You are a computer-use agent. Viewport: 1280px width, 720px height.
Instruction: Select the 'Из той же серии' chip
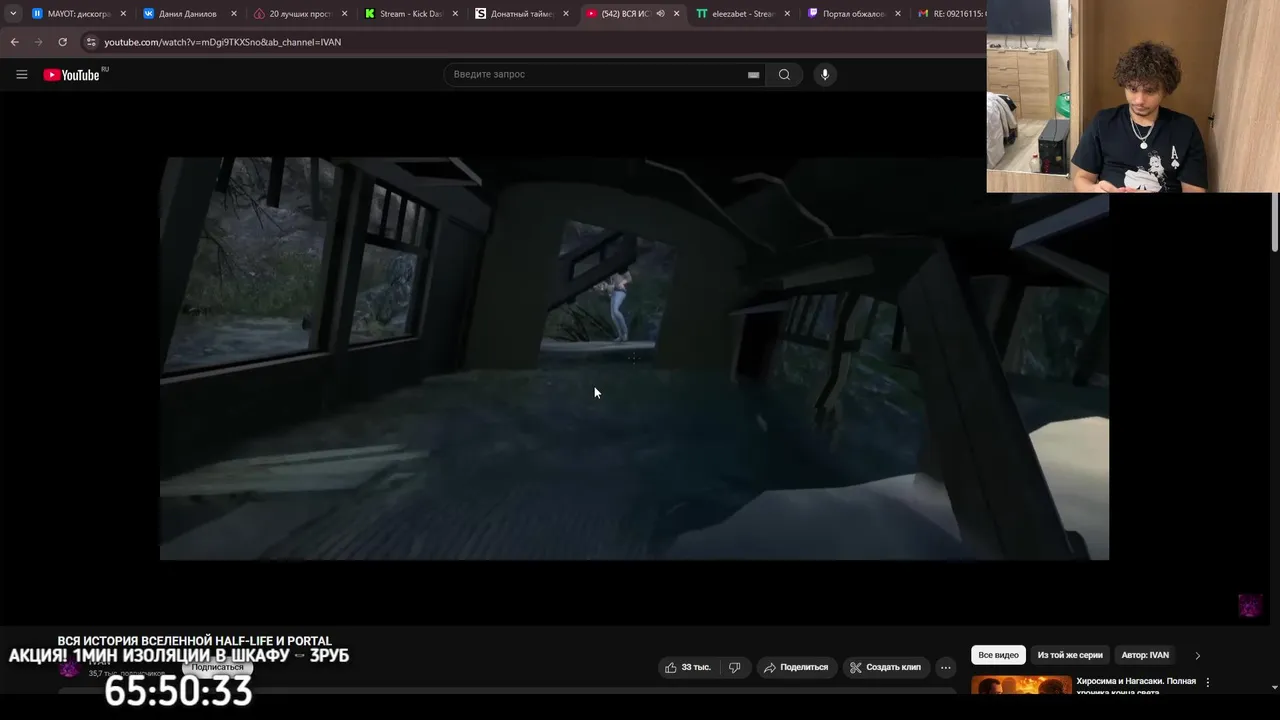(x=1070, y=655)
